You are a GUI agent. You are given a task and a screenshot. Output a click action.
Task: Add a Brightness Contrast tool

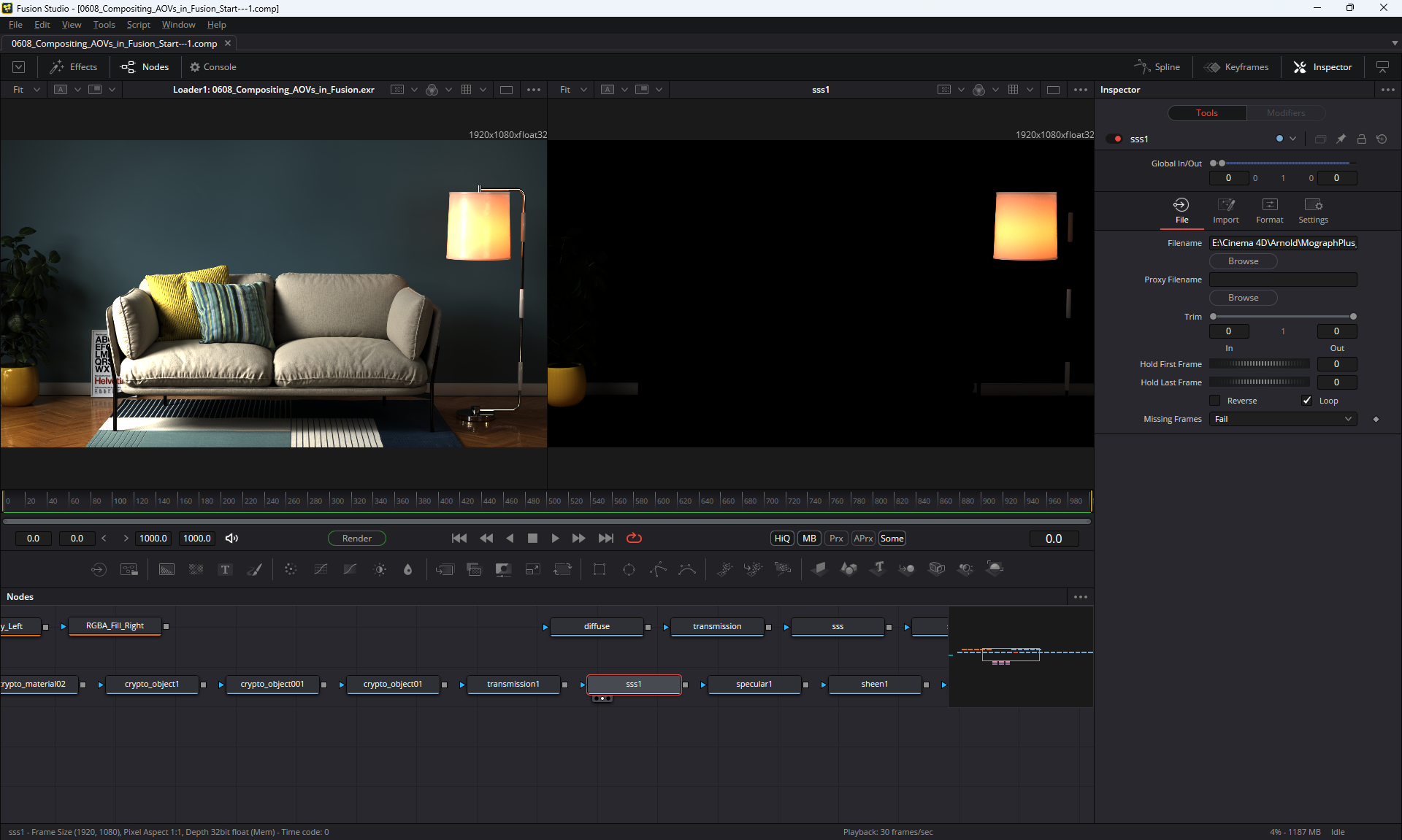click(380, 569)
